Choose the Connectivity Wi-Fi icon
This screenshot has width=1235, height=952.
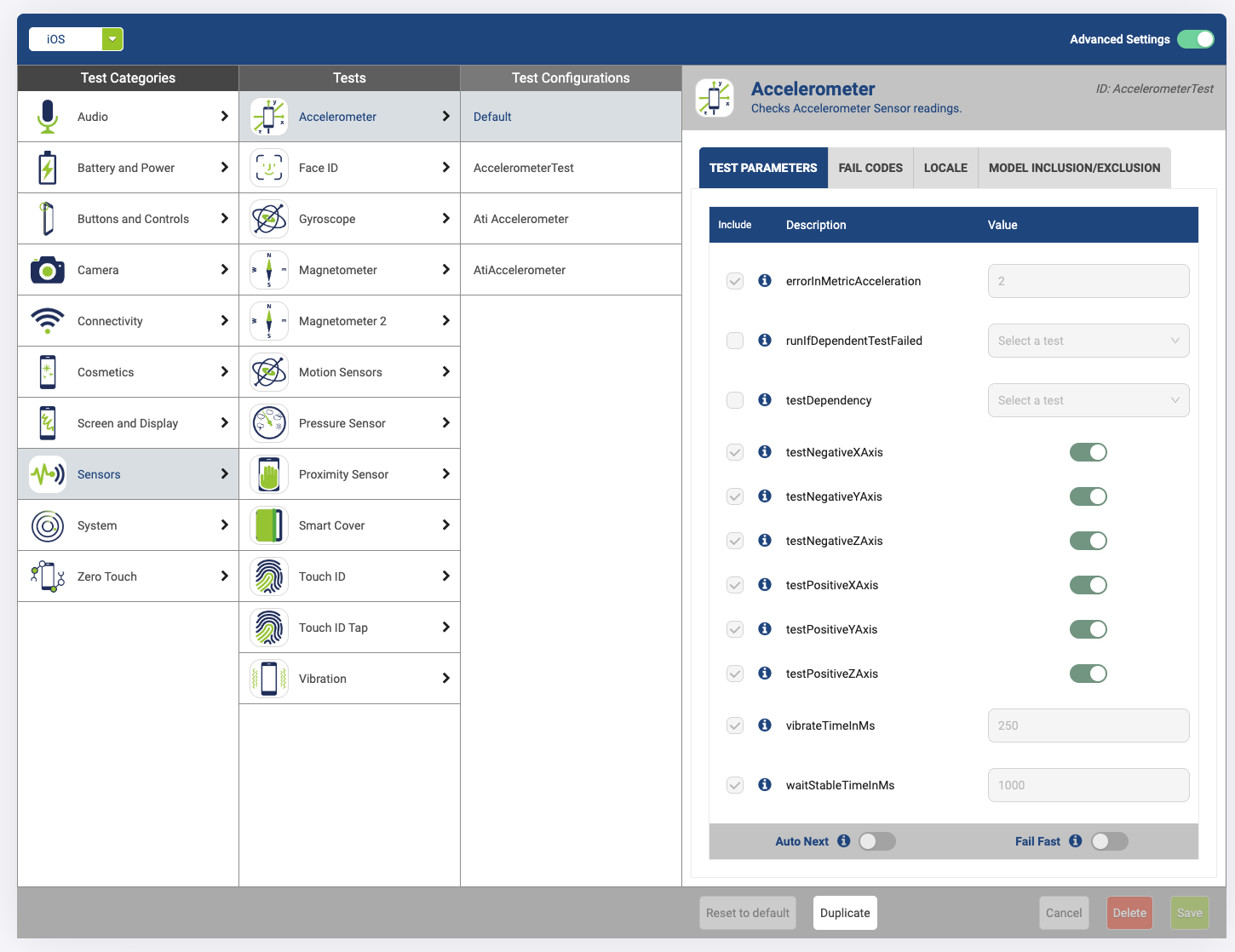48,321
